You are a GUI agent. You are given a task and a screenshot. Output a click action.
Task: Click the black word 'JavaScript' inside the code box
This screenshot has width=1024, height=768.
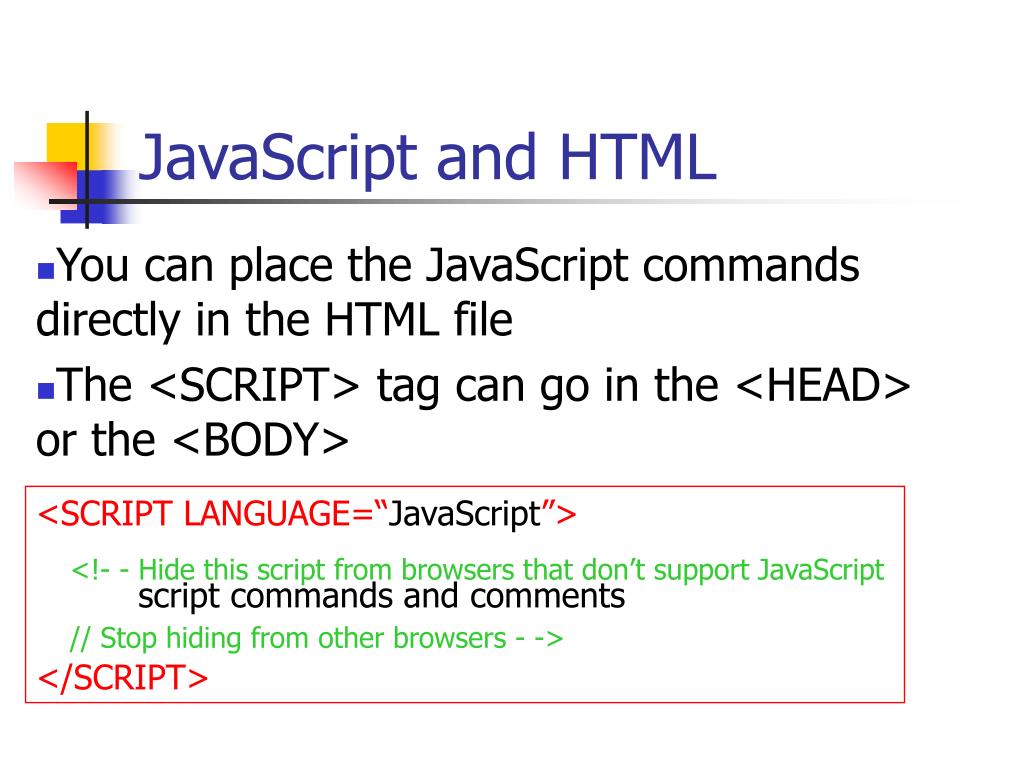point(465,514)
